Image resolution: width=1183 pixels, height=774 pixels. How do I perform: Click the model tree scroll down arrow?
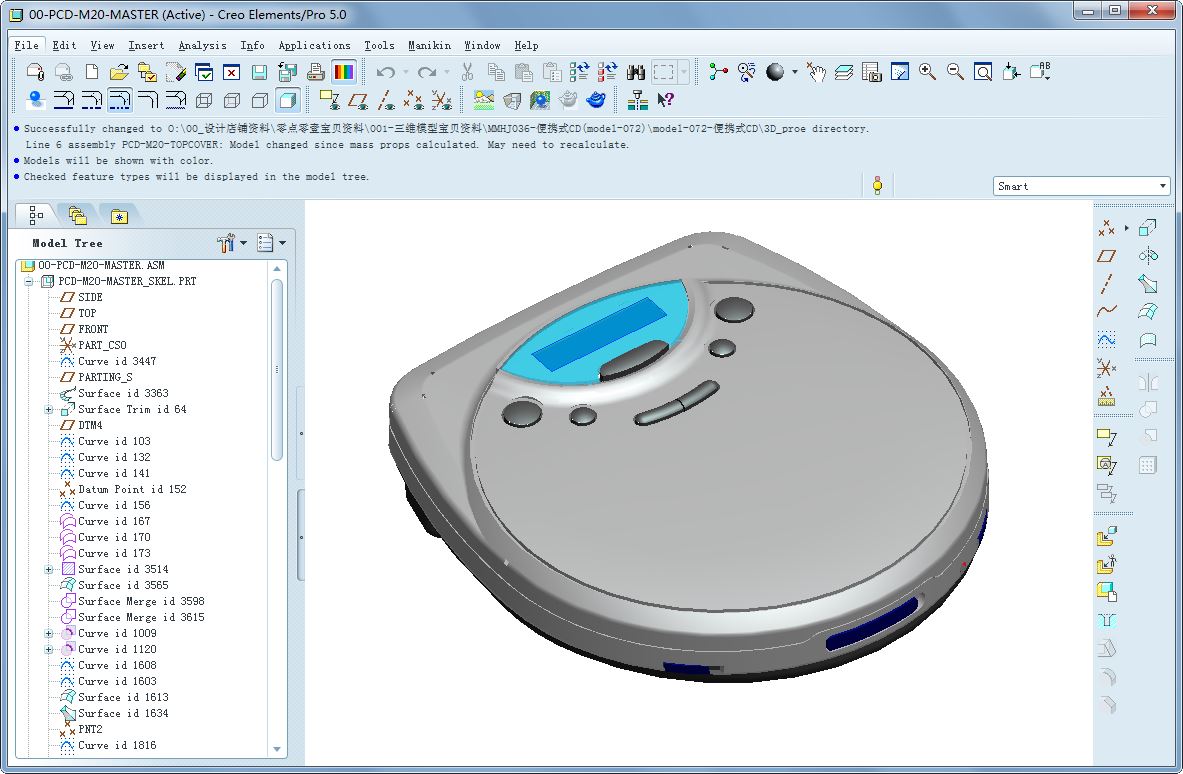coord(277,749)
